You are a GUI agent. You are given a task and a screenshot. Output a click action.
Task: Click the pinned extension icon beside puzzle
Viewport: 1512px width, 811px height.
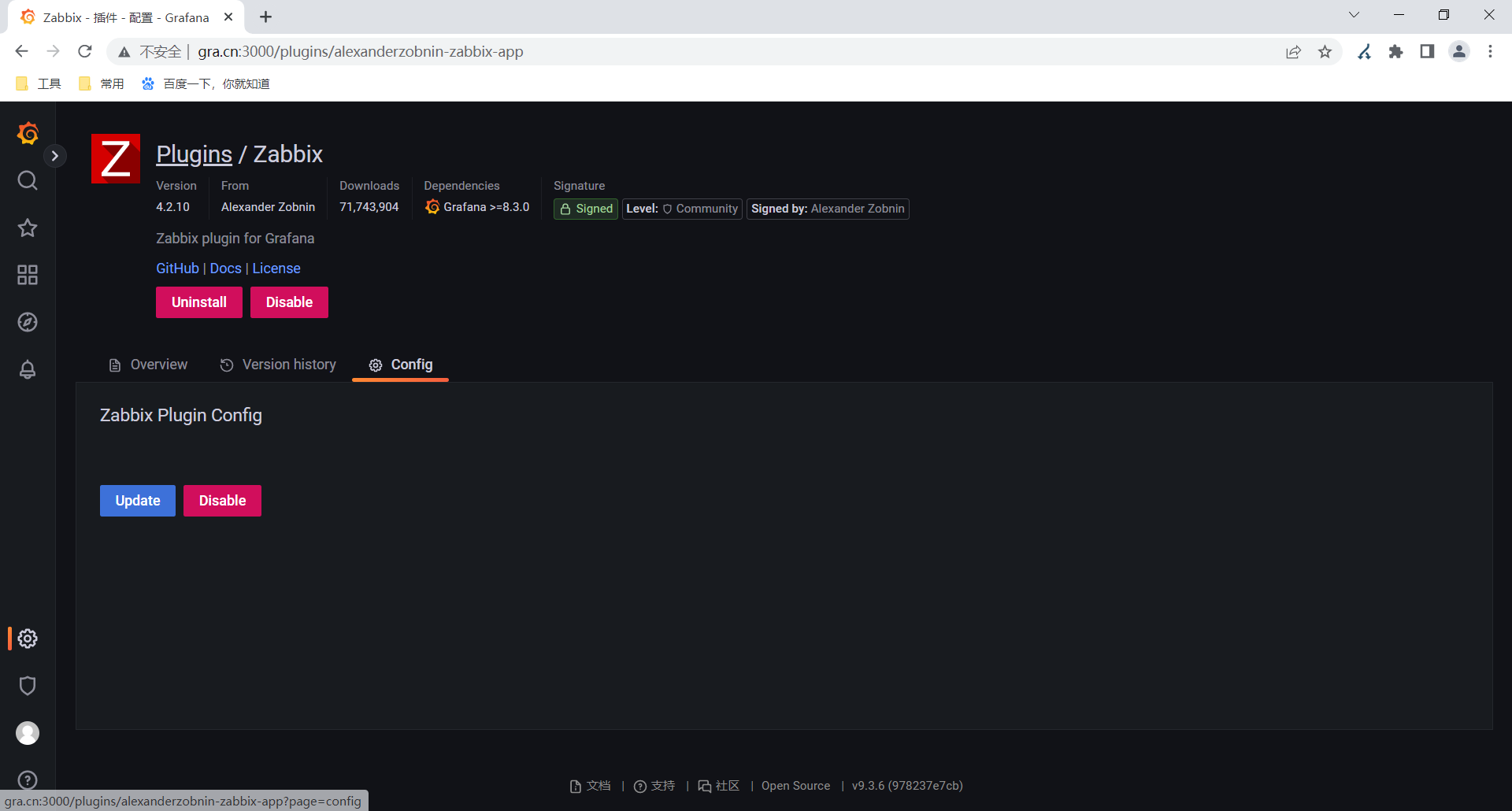coord(1364,52)
